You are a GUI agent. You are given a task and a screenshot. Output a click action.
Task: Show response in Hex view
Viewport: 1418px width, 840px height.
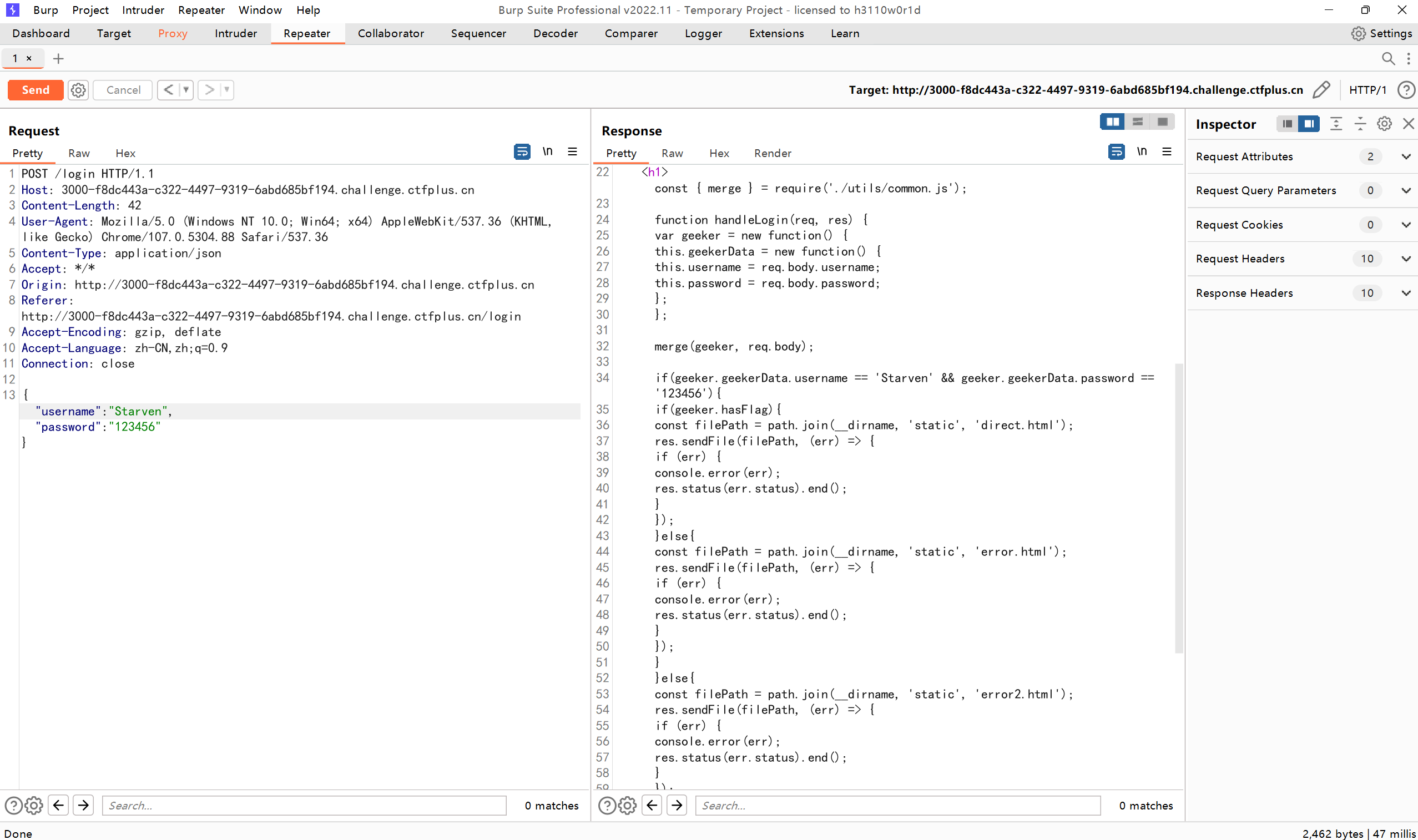[x=719, y=153]
